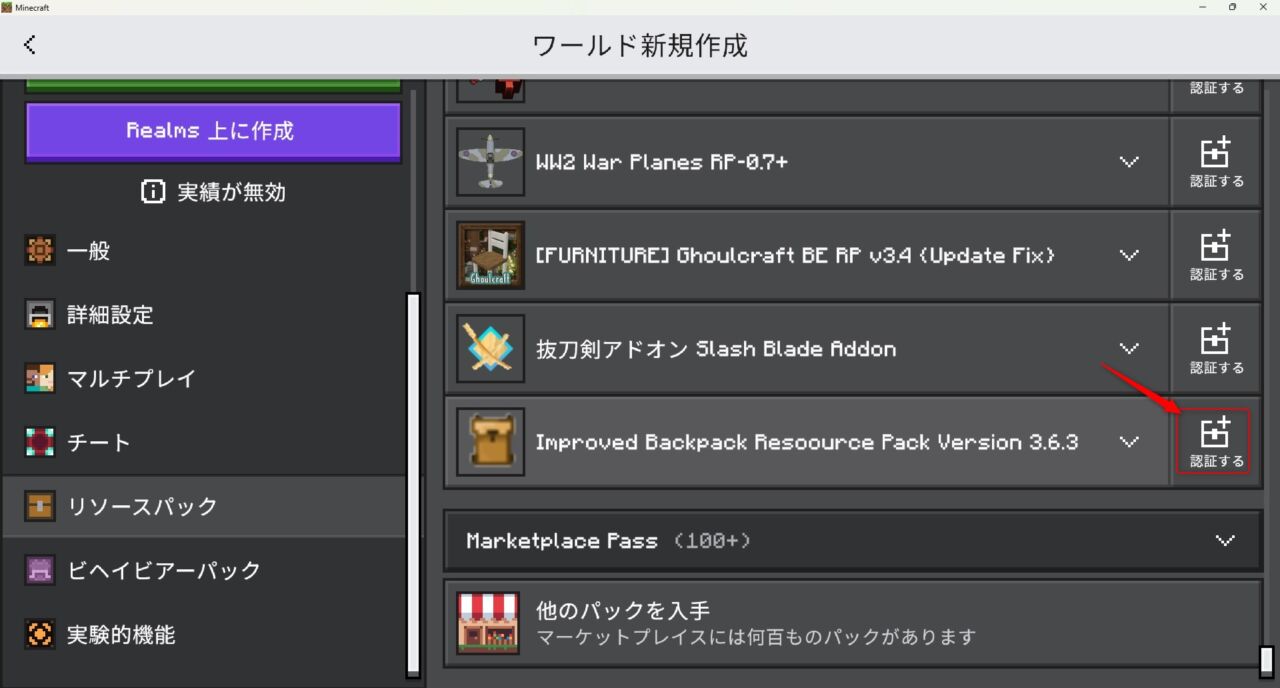
Task: Activate the Slash Blade Addon pack
Action: (1216, 349)
